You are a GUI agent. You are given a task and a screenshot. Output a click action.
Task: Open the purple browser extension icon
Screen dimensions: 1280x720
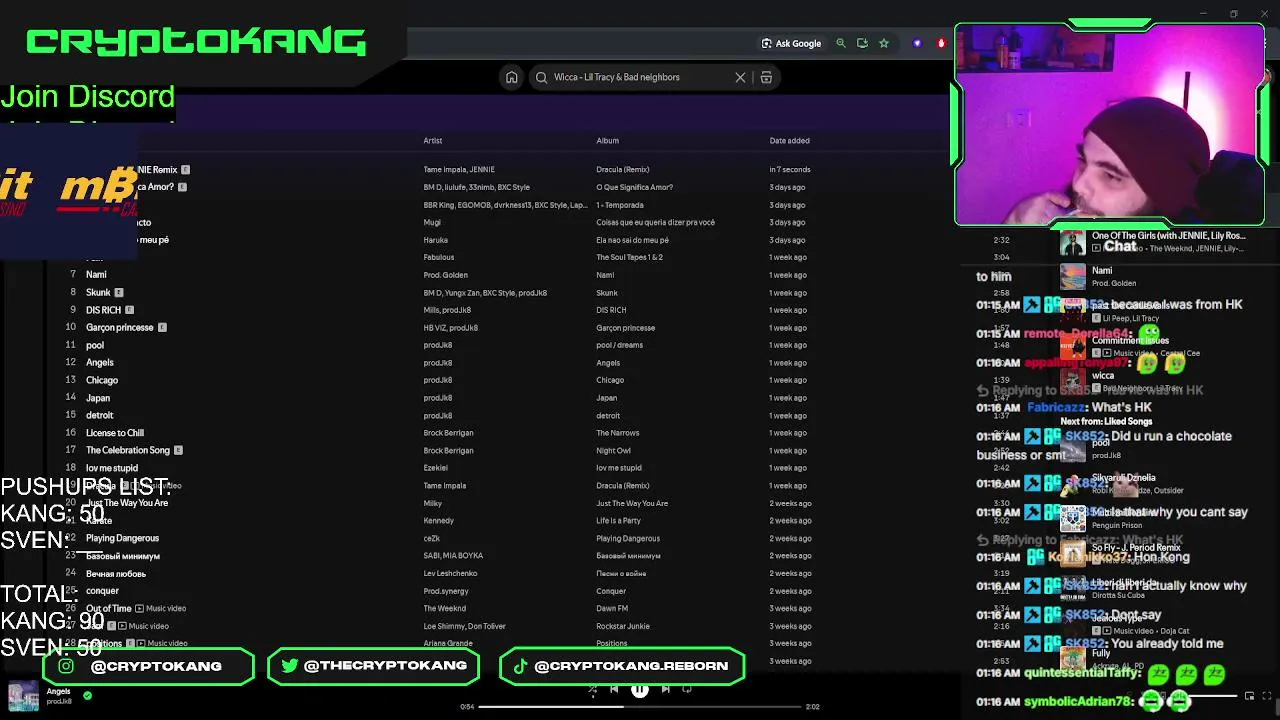tap(917, 43)
